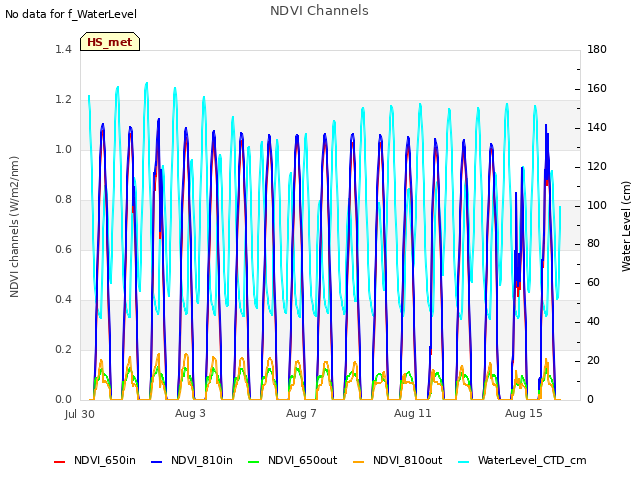Select the NDVI_650in legend label
This screenshot has height=480, width=640.
point(105,460)
